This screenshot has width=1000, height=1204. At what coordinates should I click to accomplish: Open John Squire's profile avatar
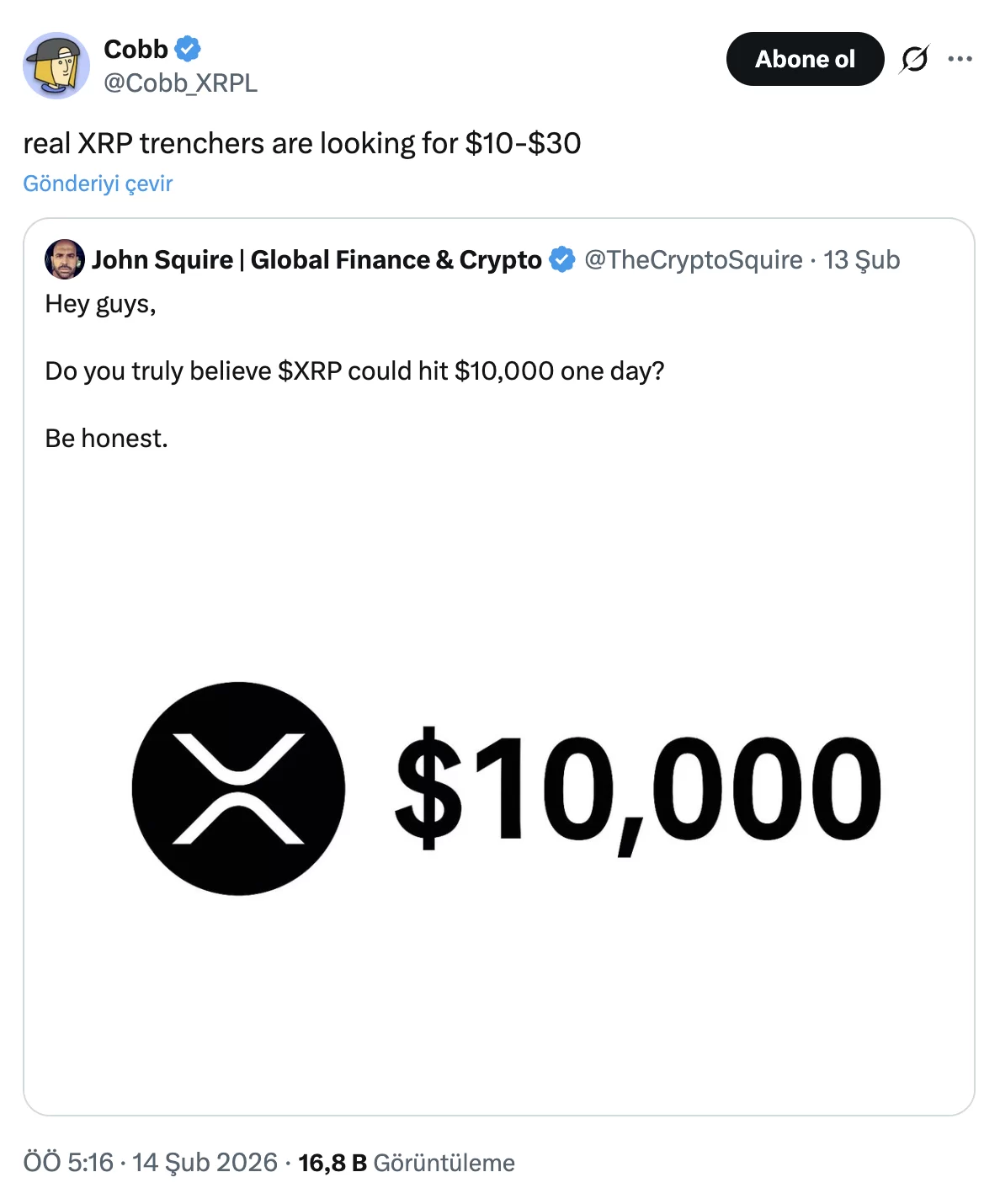pyautogui.click(x=66, y=259)
